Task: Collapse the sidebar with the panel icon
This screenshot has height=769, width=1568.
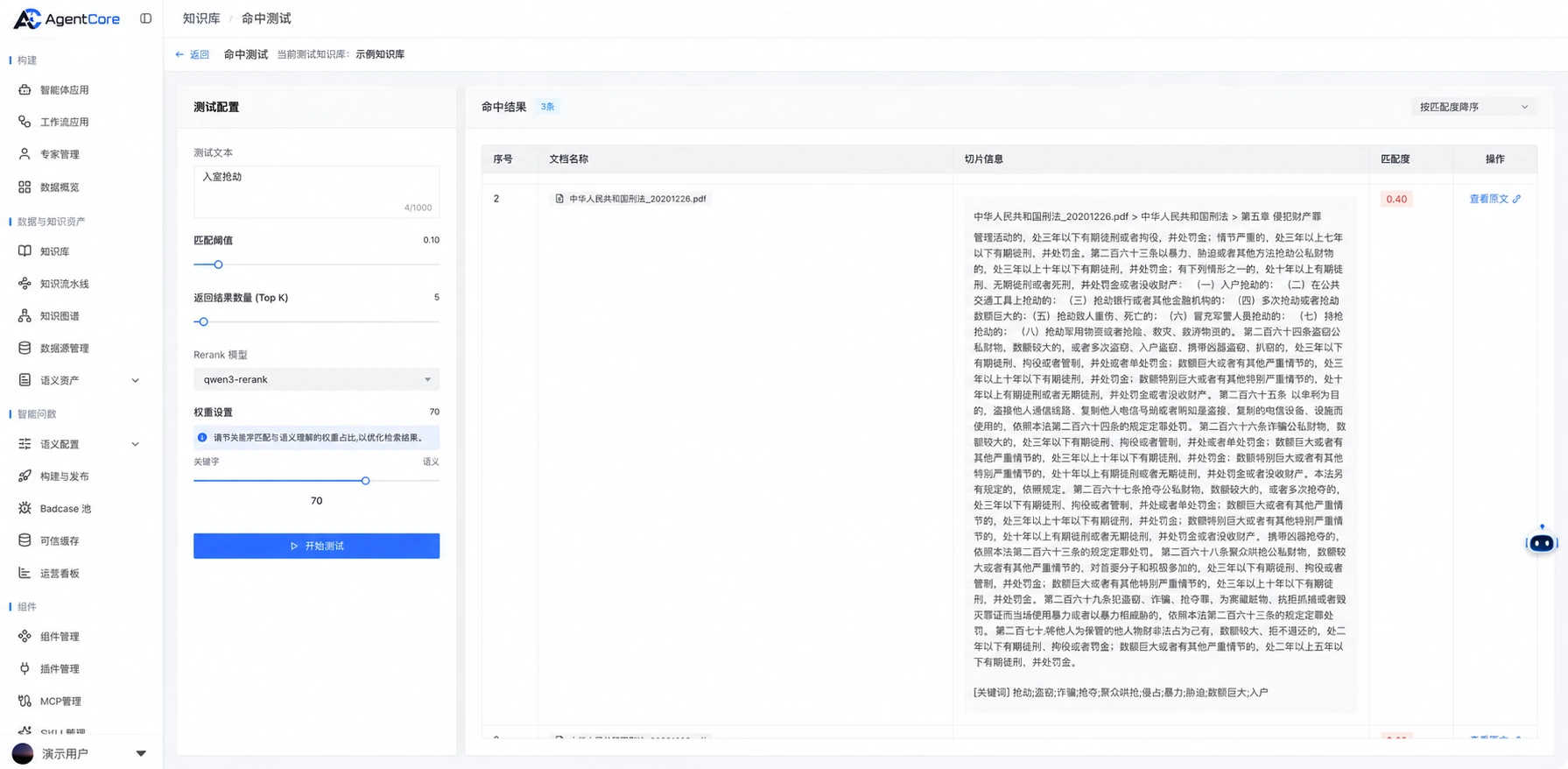Action: click(145, 18)
